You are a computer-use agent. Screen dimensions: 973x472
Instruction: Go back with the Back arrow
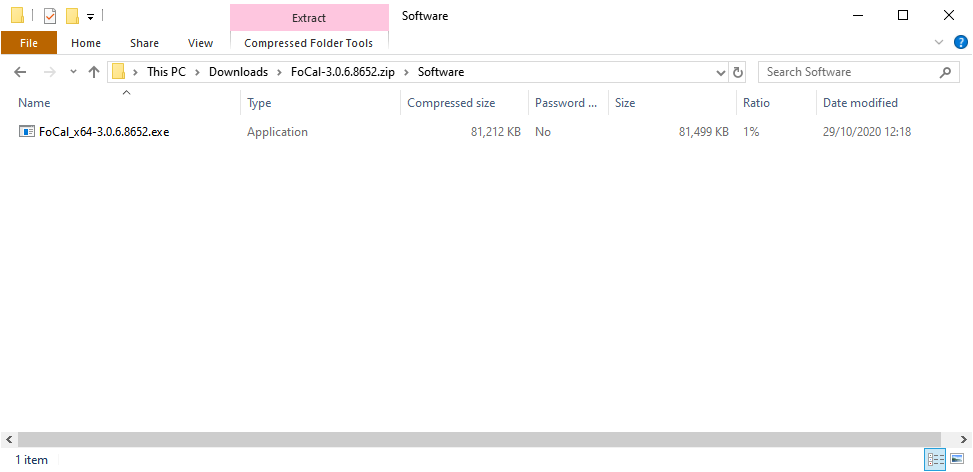pos(20,72)
